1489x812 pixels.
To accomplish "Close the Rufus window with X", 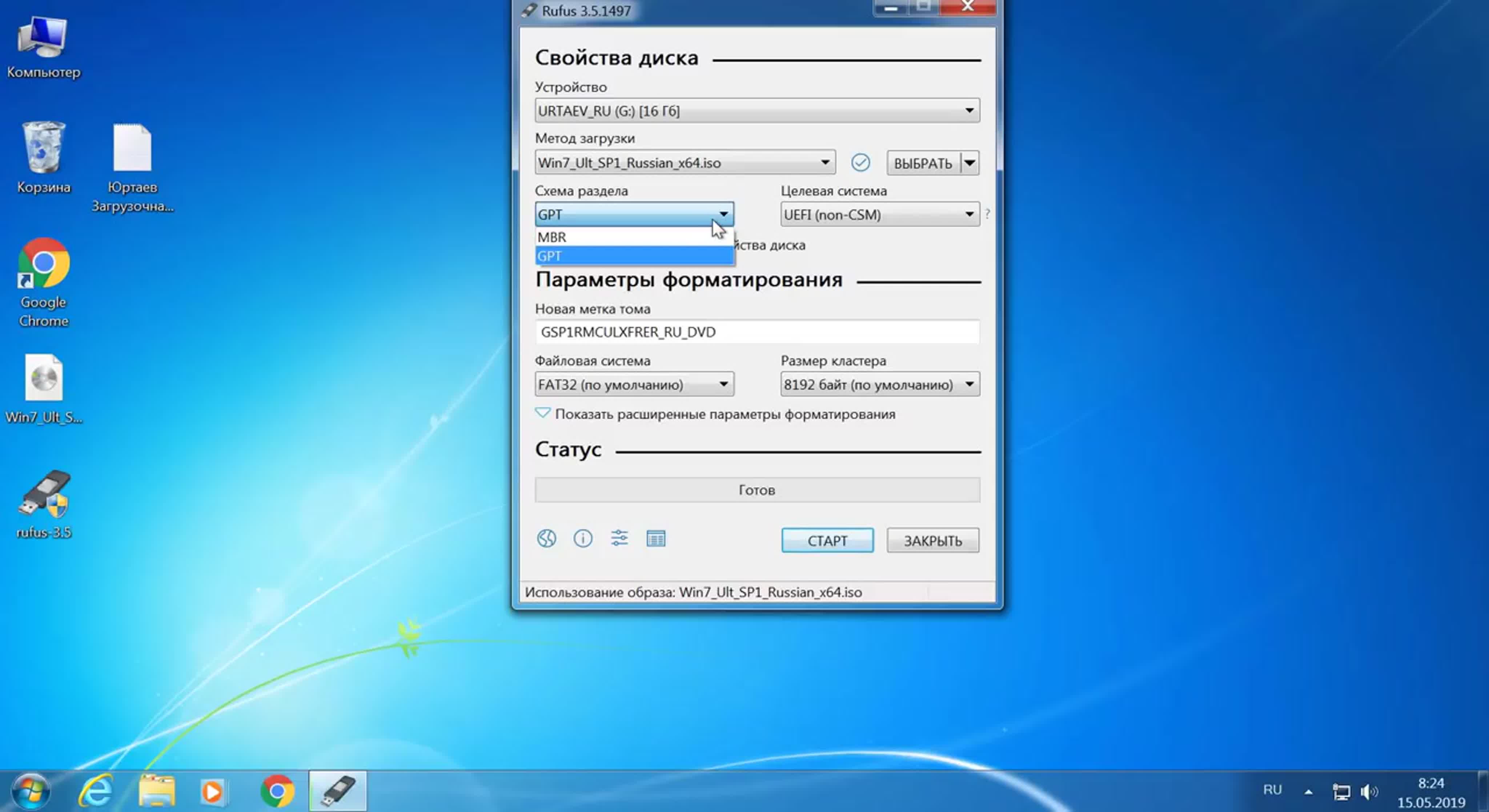I will tap(968, 7).
